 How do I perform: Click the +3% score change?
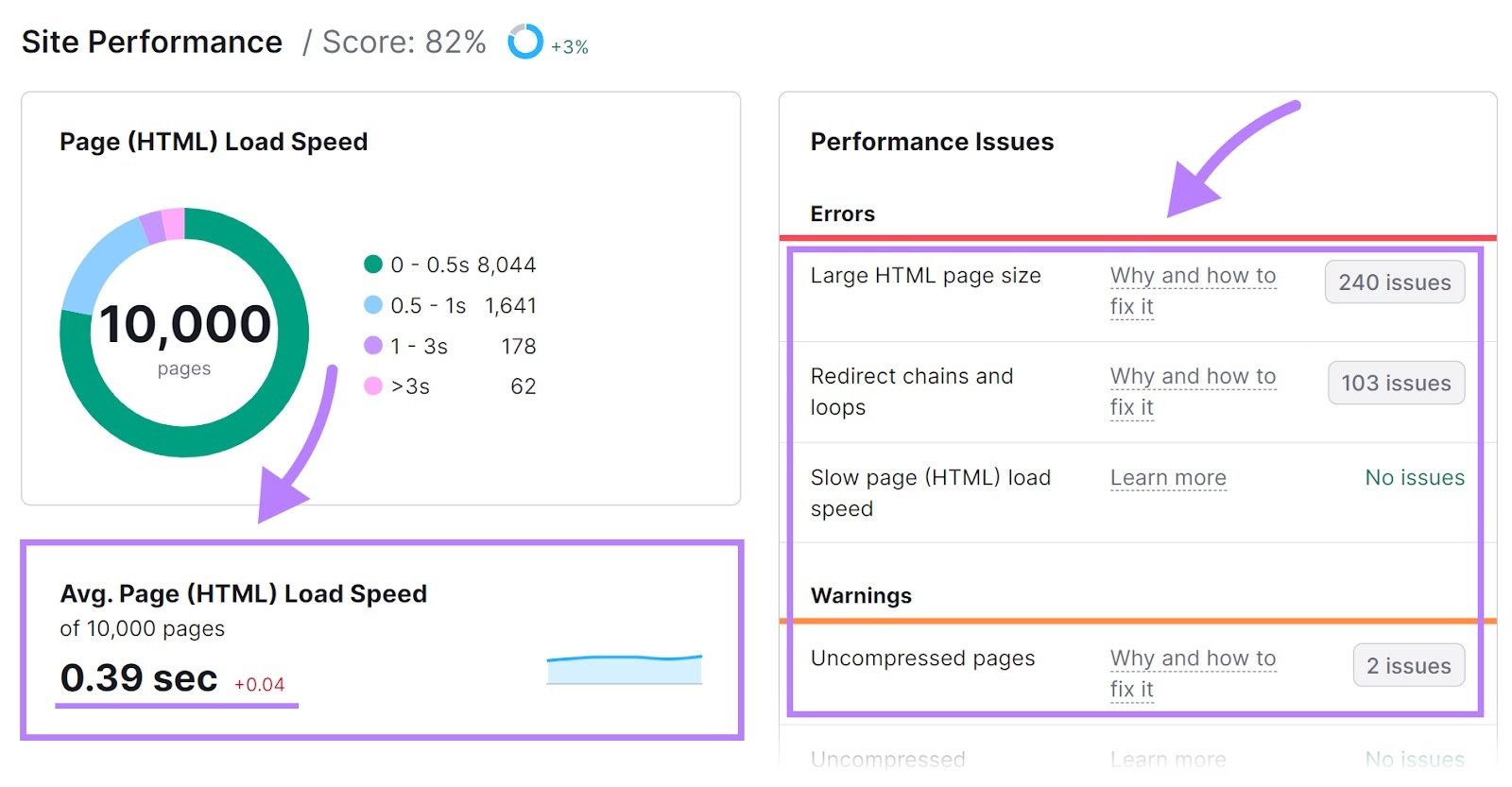(570, 47)
